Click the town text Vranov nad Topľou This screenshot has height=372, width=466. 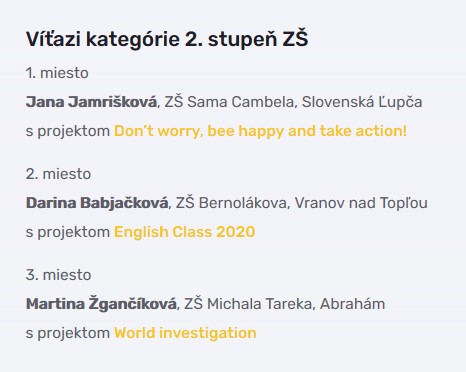[x=361, y=203]
